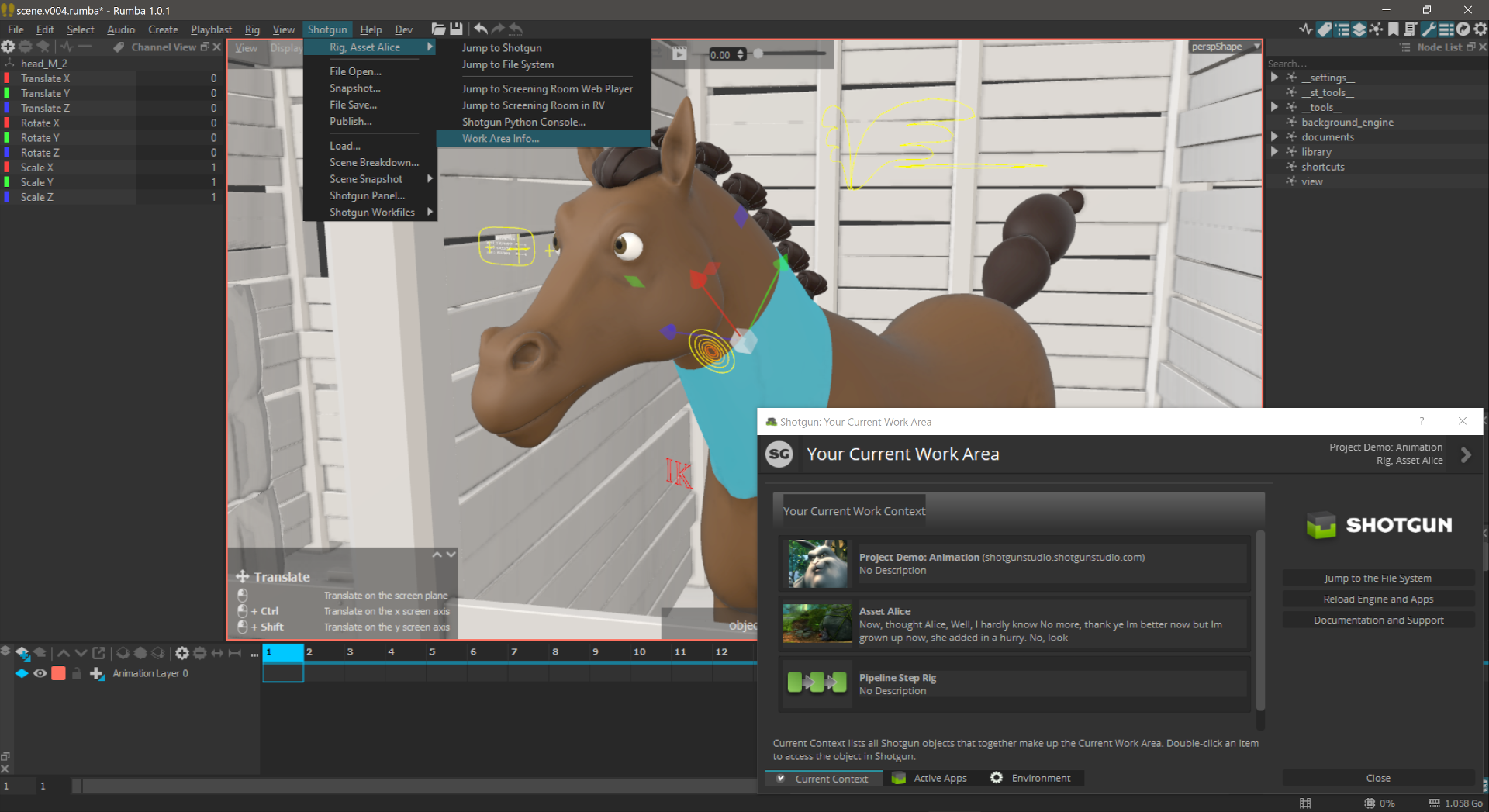
Task: Click the frame-range fit timeline icon
Action: pos(234,653)
